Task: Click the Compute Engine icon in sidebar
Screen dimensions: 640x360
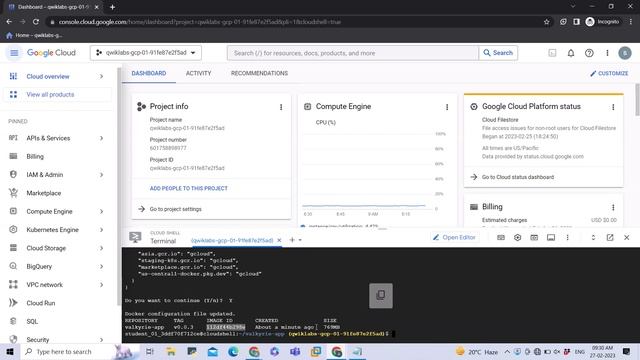Action: pyautogui.click(x=13, y=211)
